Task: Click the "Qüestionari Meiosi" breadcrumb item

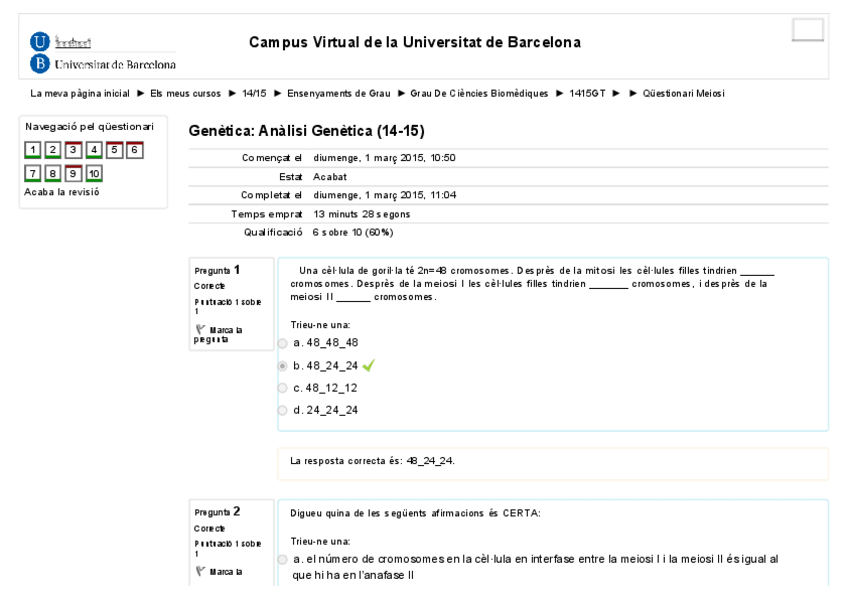Action: (x=683, y=94)
